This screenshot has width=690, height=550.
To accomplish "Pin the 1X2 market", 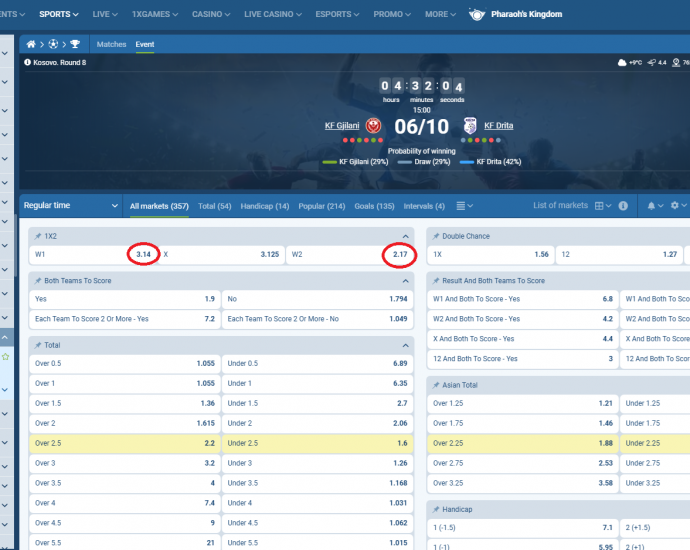I will 37,236.
